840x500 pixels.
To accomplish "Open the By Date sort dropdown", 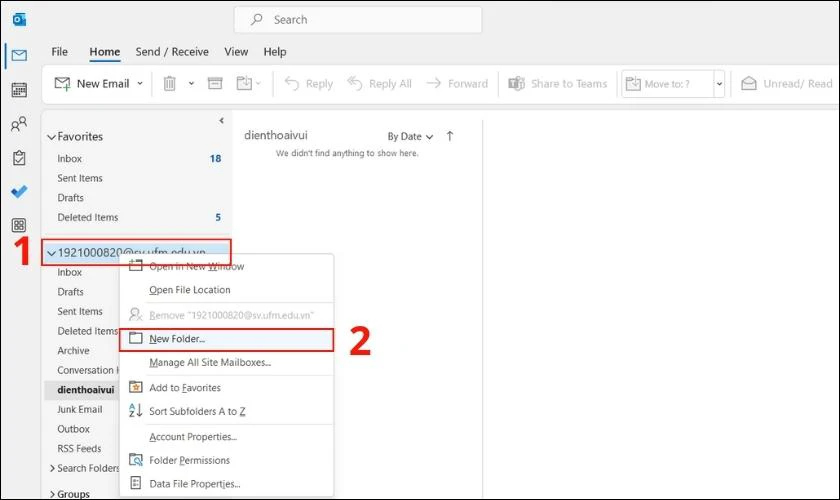I will [x=410, y=137].
